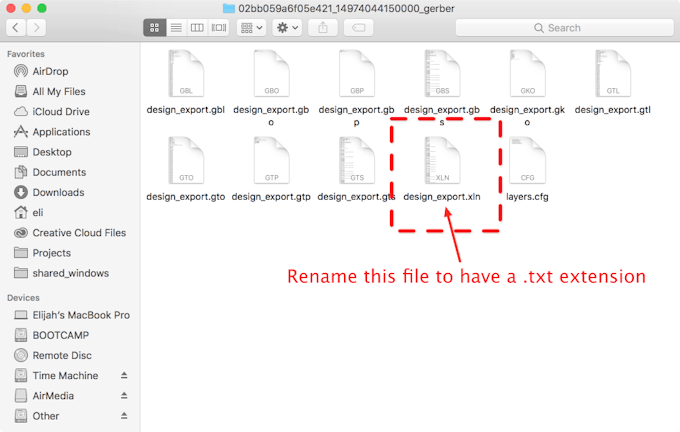Open the item arrangement dropdown
Image resolution: width=680 pixels, height=432 pixels.
pos(252,28)
